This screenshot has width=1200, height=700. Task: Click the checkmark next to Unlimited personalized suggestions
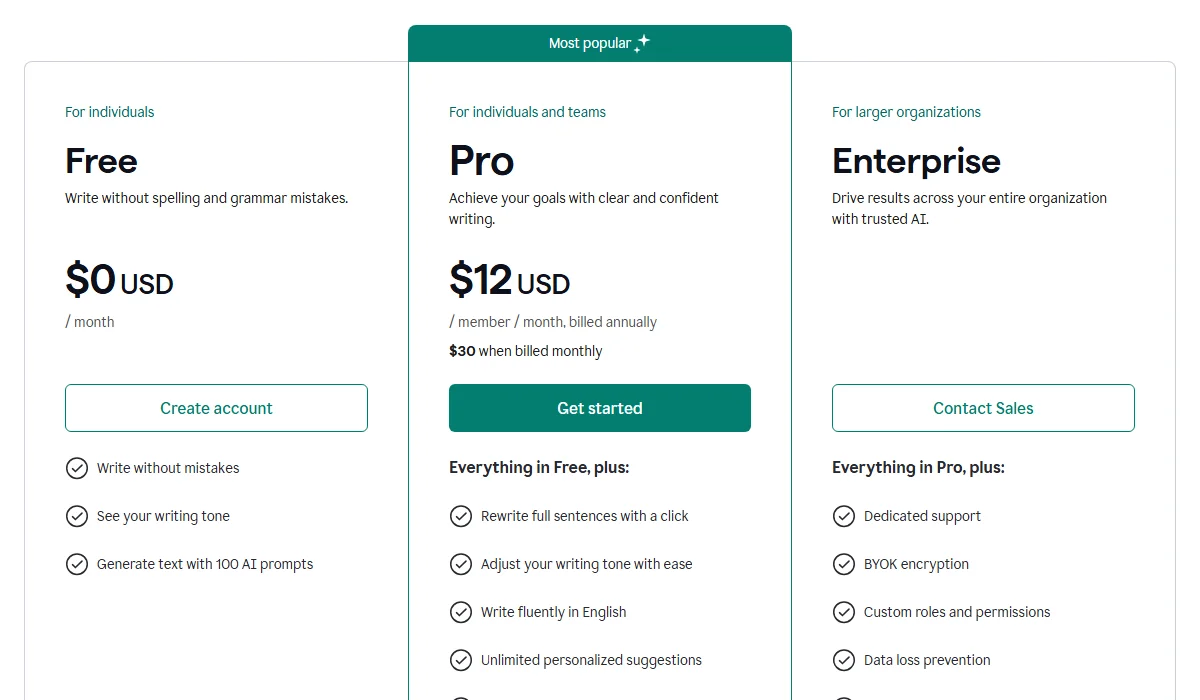click(461, 660)
